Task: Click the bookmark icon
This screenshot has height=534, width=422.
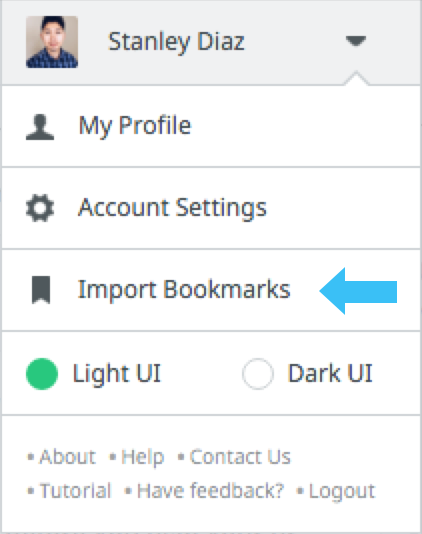Action: click(x=41, y=290)
